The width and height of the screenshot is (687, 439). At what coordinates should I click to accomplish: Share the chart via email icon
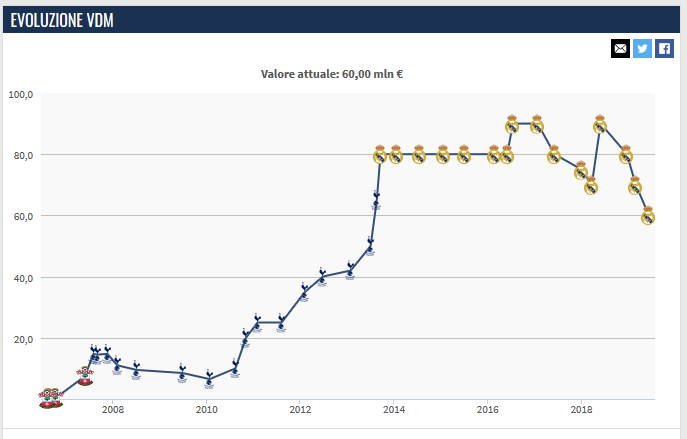coord(620,48)
